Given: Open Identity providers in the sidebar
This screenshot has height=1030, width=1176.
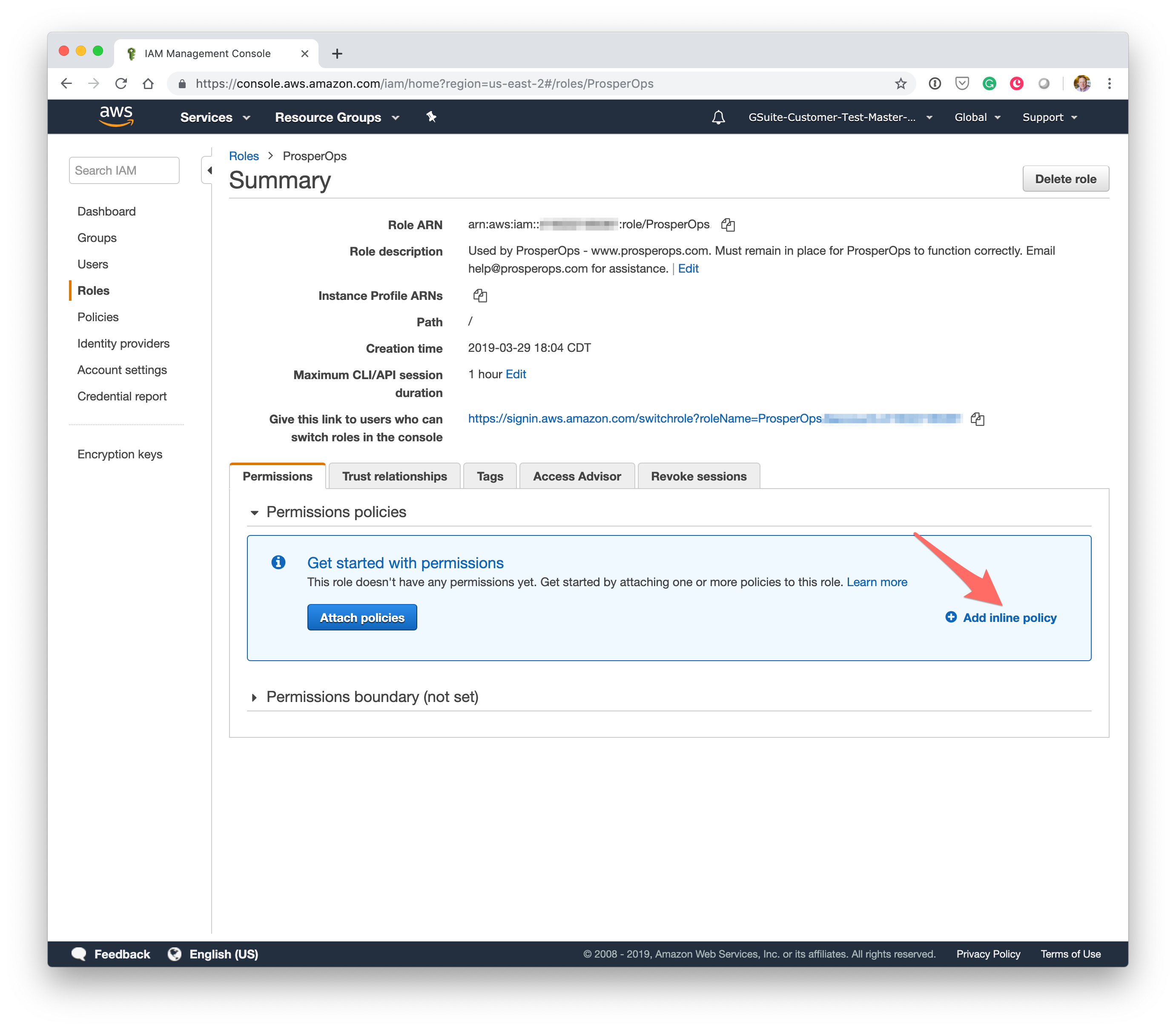Looking at the screenshot, I should point(123,343).
